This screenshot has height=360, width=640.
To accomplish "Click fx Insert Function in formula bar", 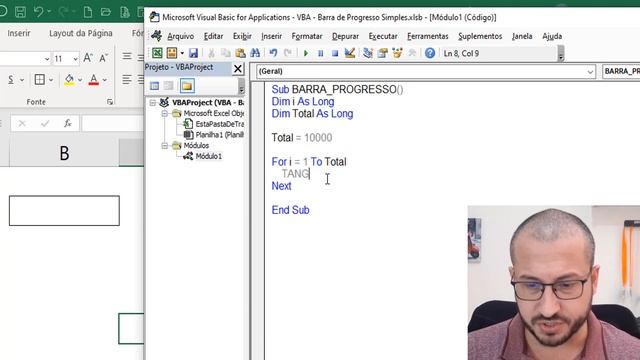I will (67, 123).
